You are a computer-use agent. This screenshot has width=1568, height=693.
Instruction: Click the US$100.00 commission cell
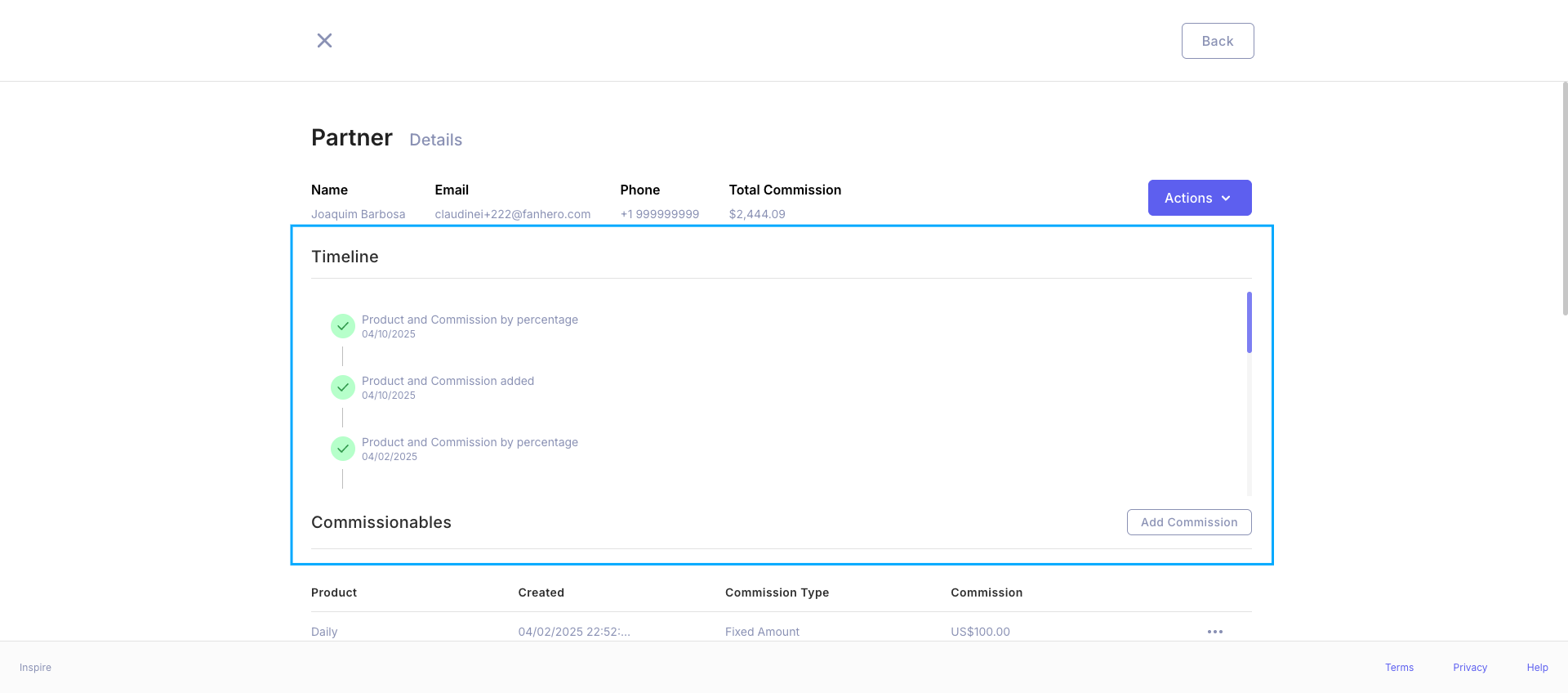[980, 632]
